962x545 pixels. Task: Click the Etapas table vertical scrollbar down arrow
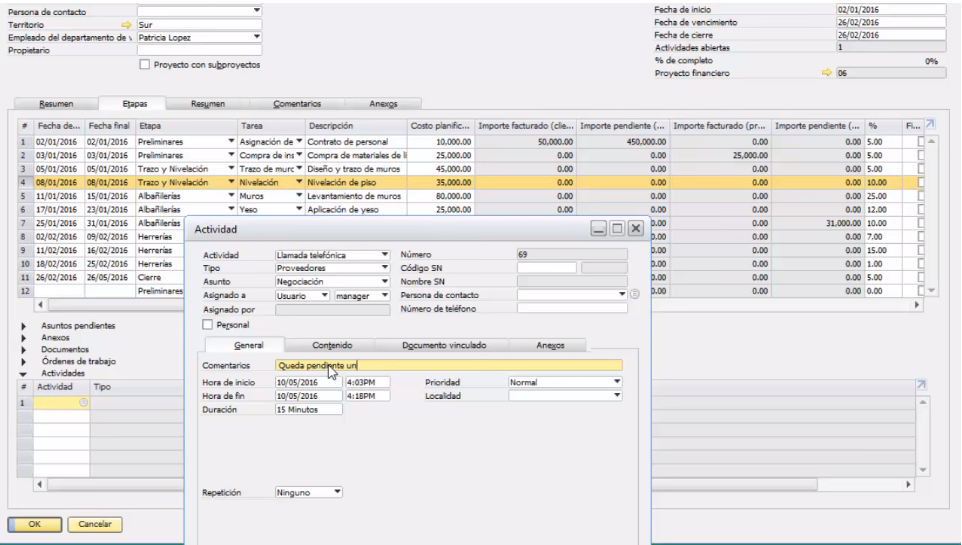pyautogui.click(x=932, y=291)
